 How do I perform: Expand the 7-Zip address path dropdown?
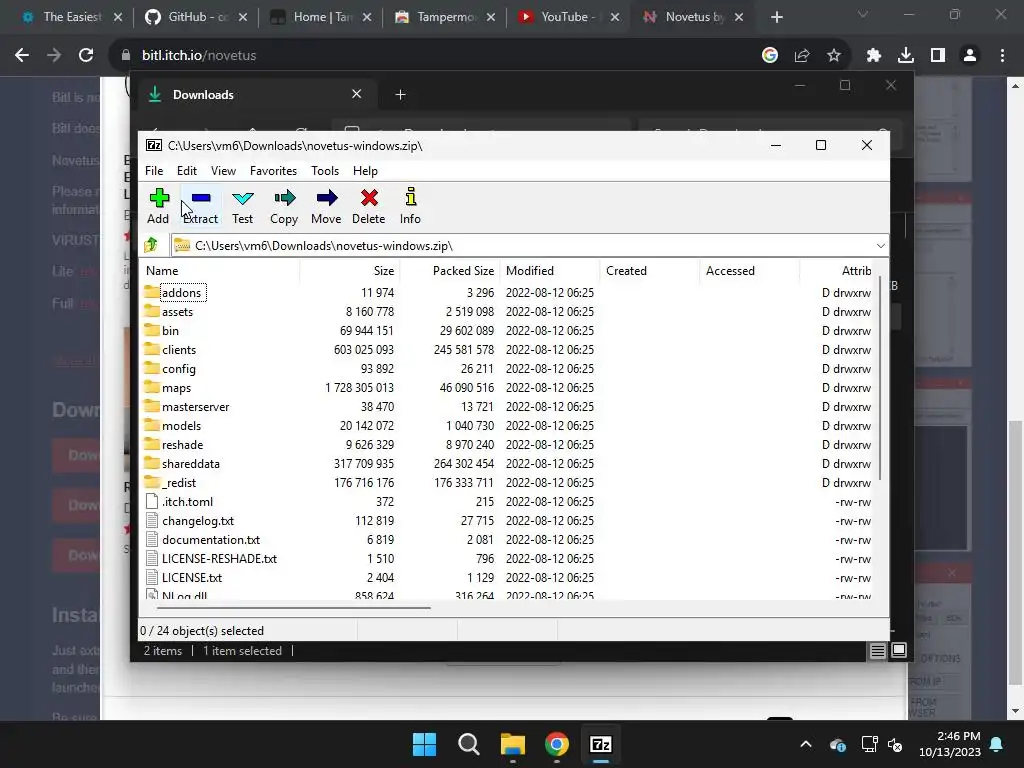[880, 246]
